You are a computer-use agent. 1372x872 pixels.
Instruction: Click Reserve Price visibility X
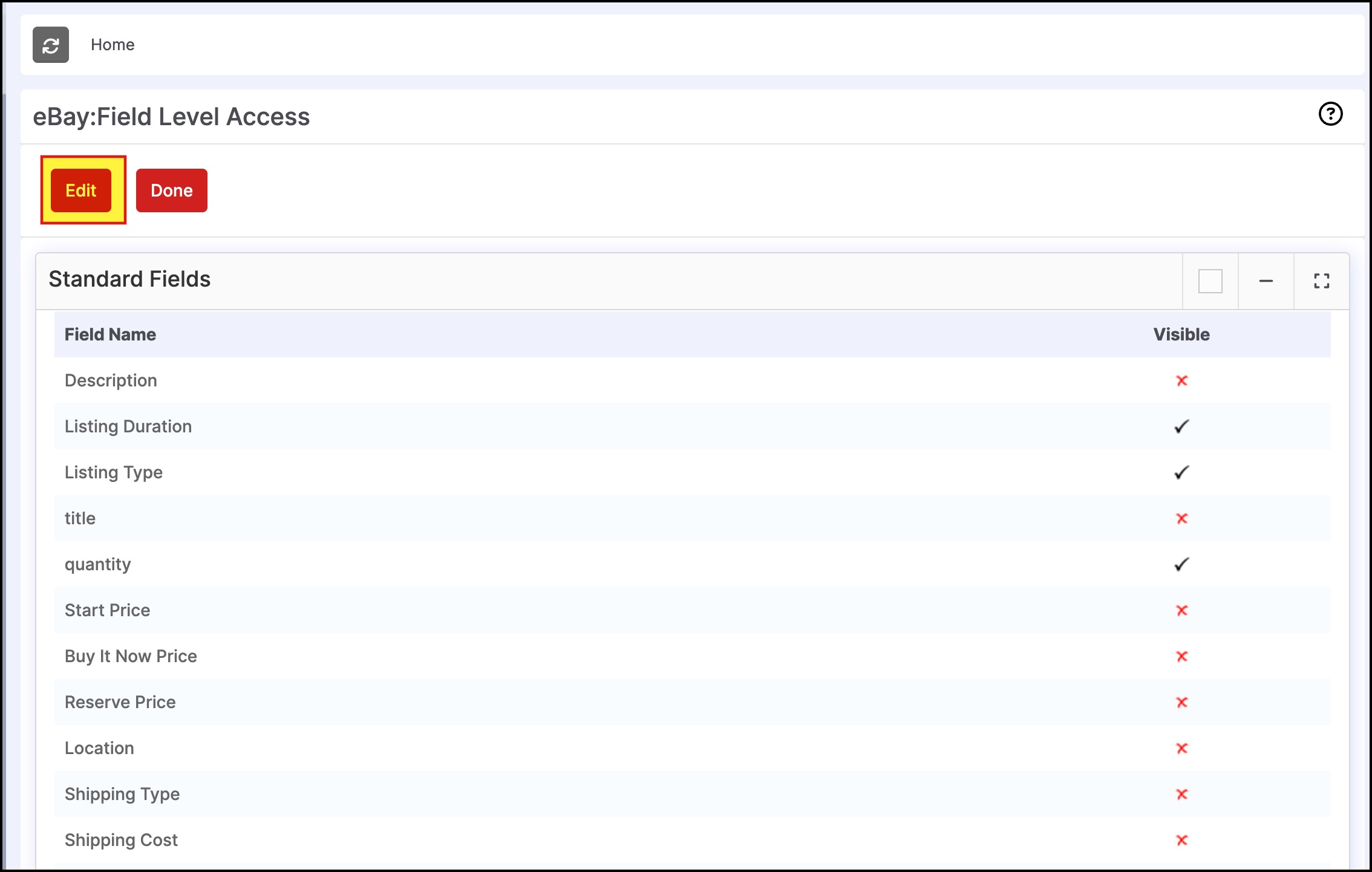[x=1181, y=703]
